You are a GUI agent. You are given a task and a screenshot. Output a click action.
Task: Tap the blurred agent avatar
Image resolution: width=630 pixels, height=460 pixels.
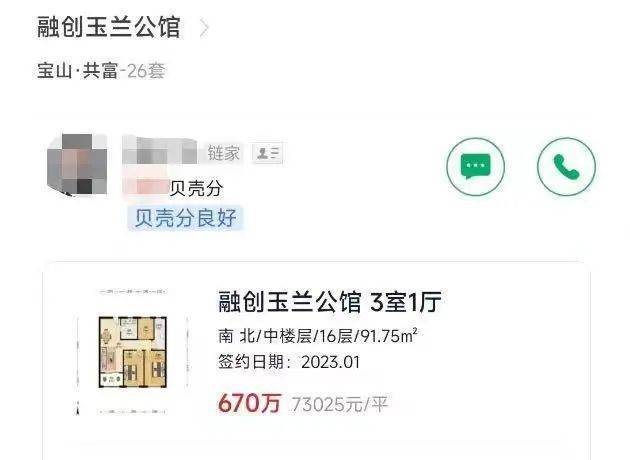point(77,165)
